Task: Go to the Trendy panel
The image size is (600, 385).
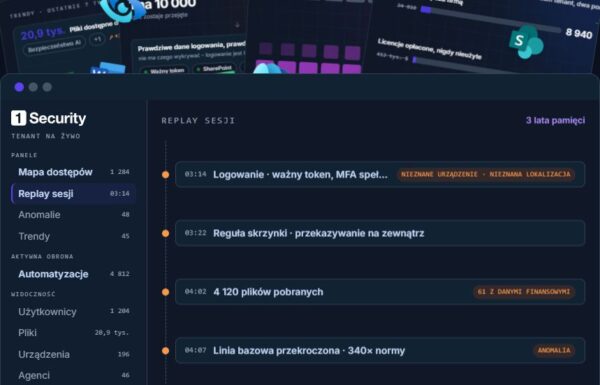Action: click(73, 236)
